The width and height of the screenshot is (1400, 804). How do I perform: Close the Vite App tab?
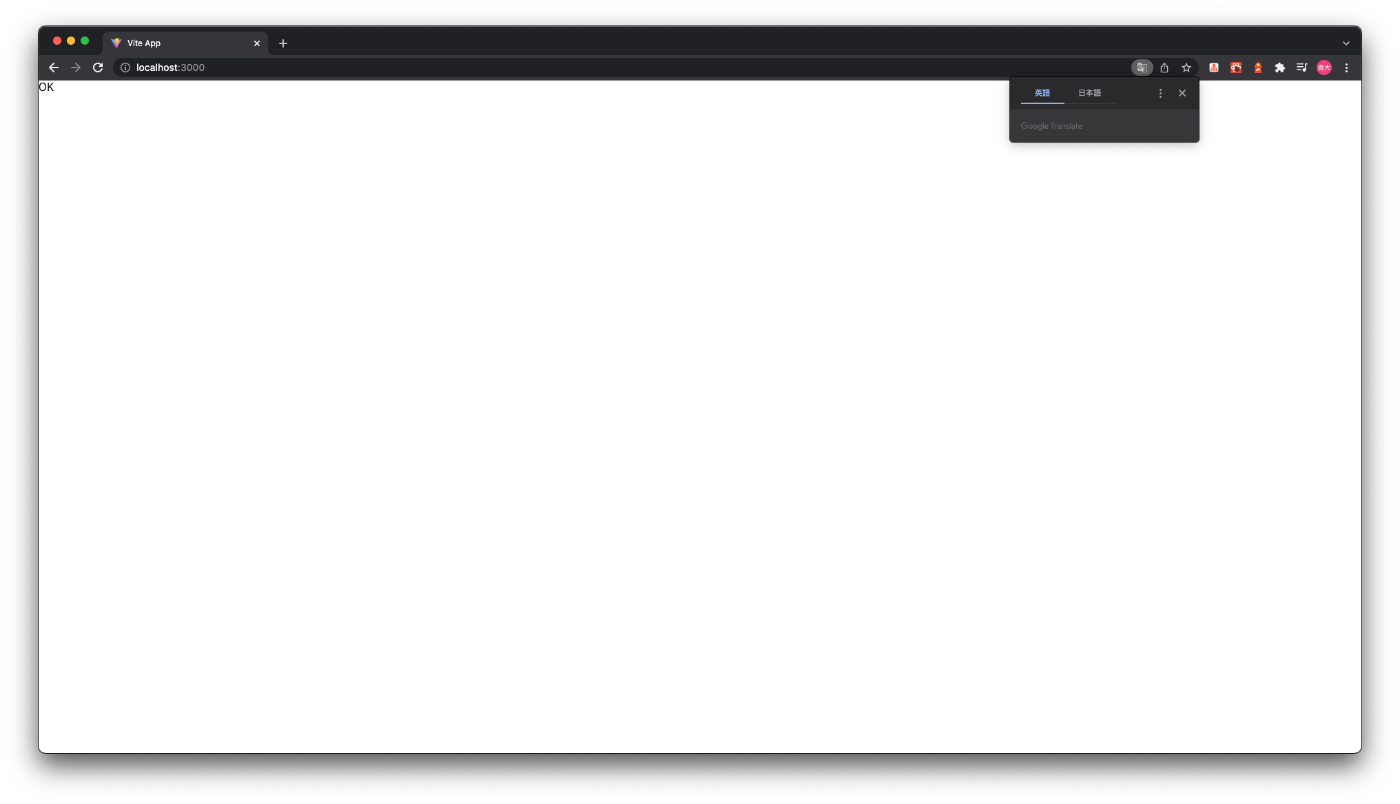click(x=256, y=43)
